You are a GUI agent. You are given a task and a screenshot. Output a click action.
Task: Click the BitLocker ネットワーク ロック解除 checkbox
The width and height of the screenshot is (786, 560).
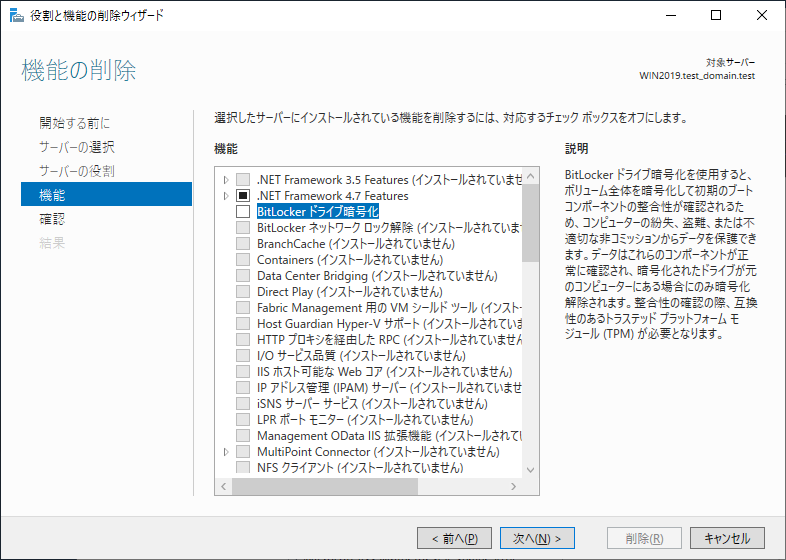243,228
